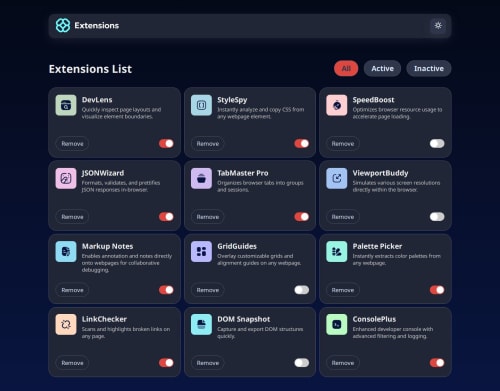Click the SpeedBoost extension icon
Viewport: 500px width, 391px height.
click(337, 105)
